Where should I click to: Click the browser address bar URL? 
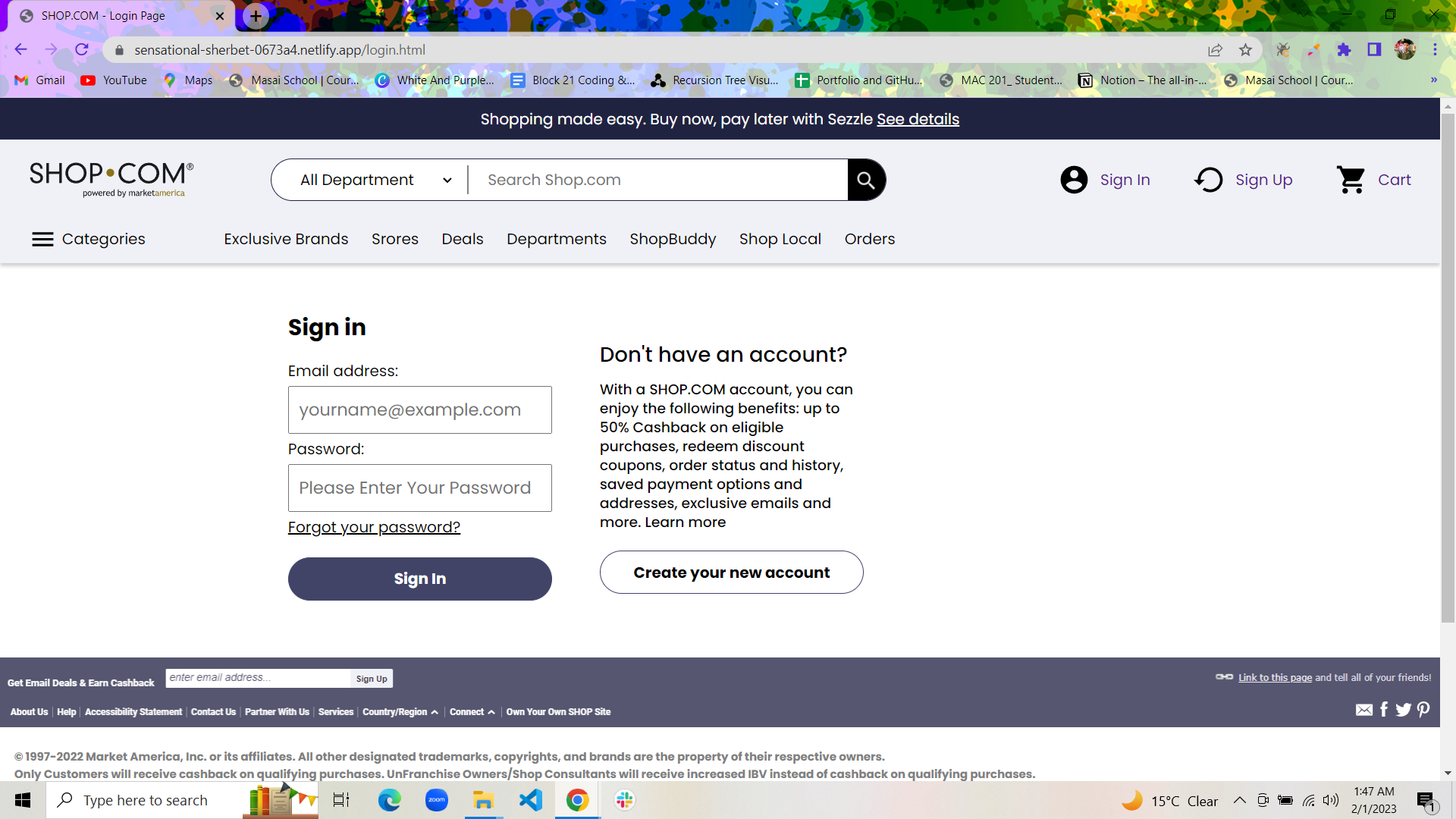280,50
